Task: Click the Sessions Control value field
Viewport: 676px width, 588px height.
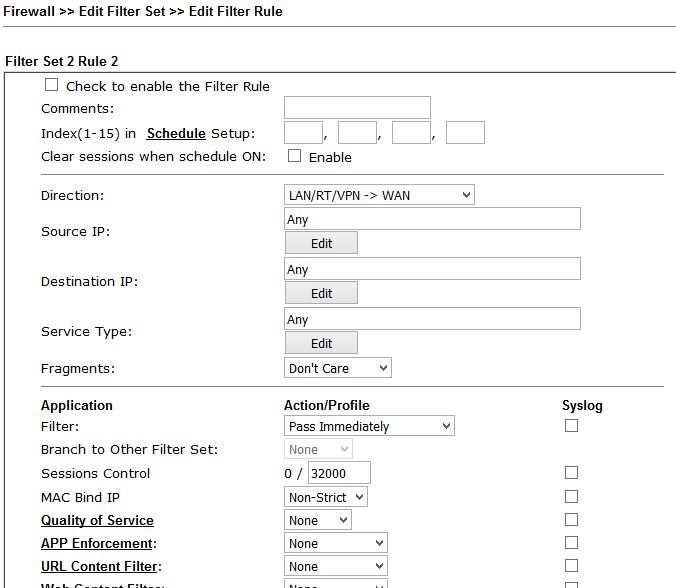Action: click(339, 473)
